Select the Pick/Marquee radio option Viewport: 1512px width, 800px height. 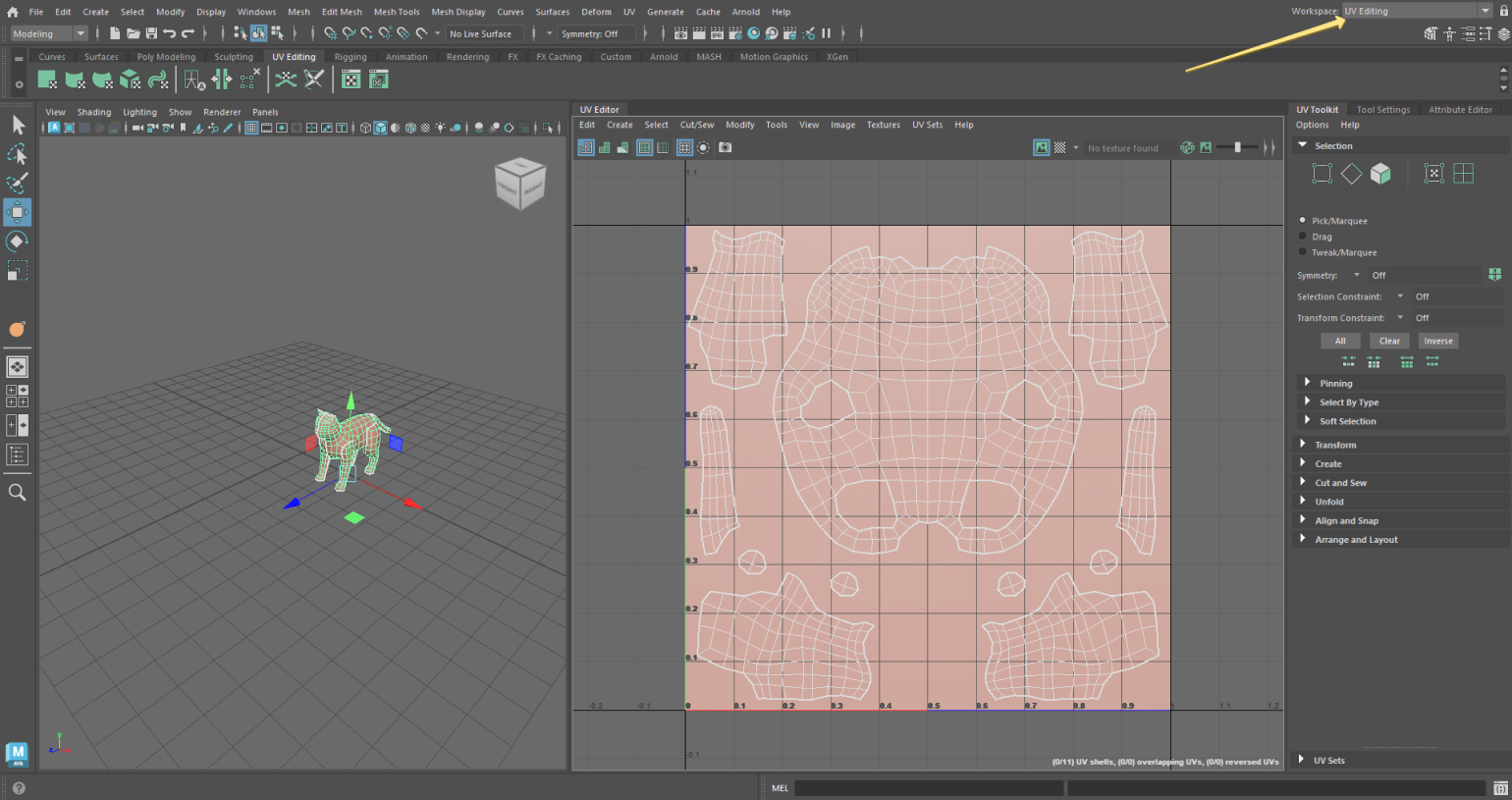click(1303, 221)
